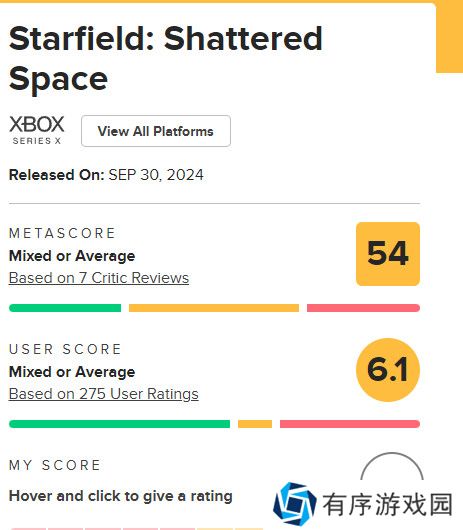Select yellow mixed segment of critic reviews bar
Image resolution: width=463 pixels, height=530 pixels.
pos(214,308)
